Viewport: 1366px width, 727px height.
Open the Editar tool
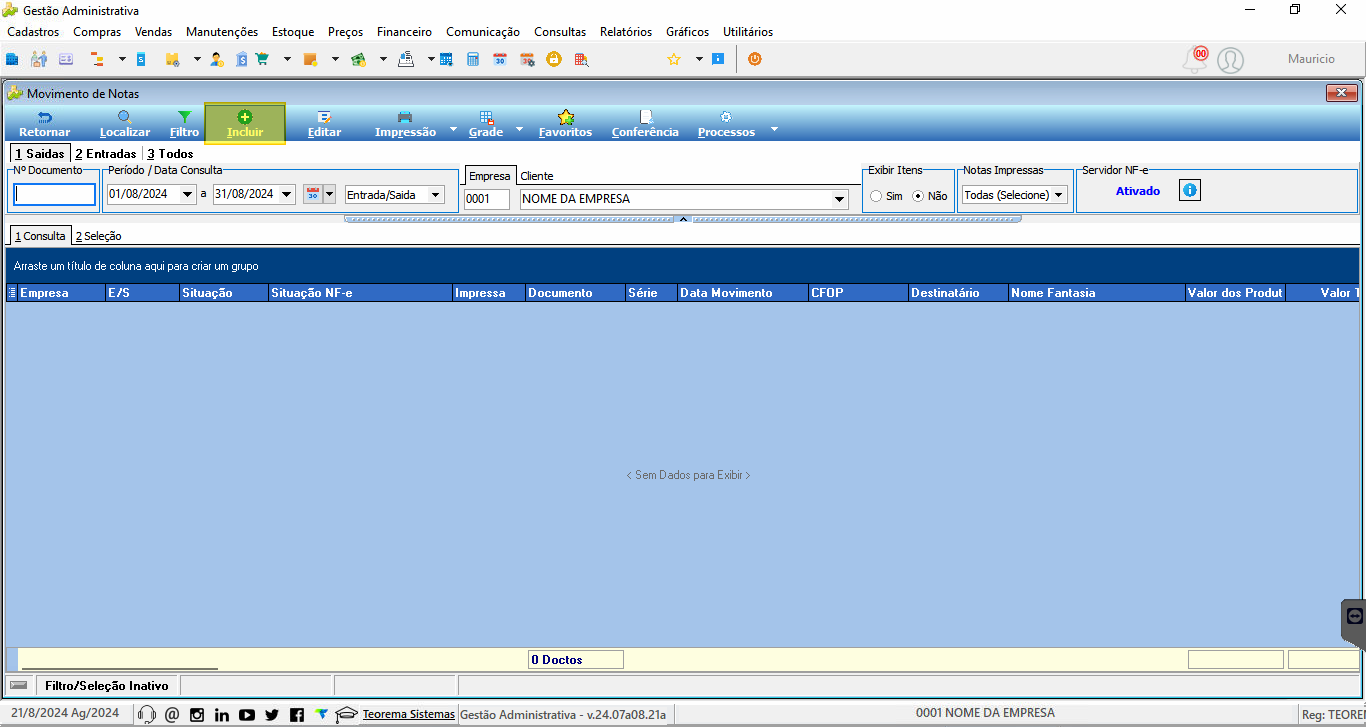324,124
